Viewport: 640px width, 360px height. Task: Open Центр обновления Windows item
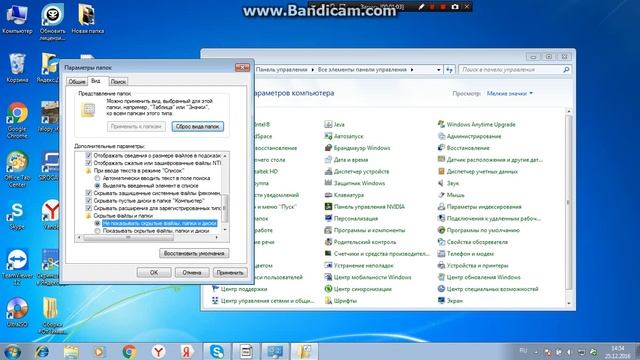(479, 278)
